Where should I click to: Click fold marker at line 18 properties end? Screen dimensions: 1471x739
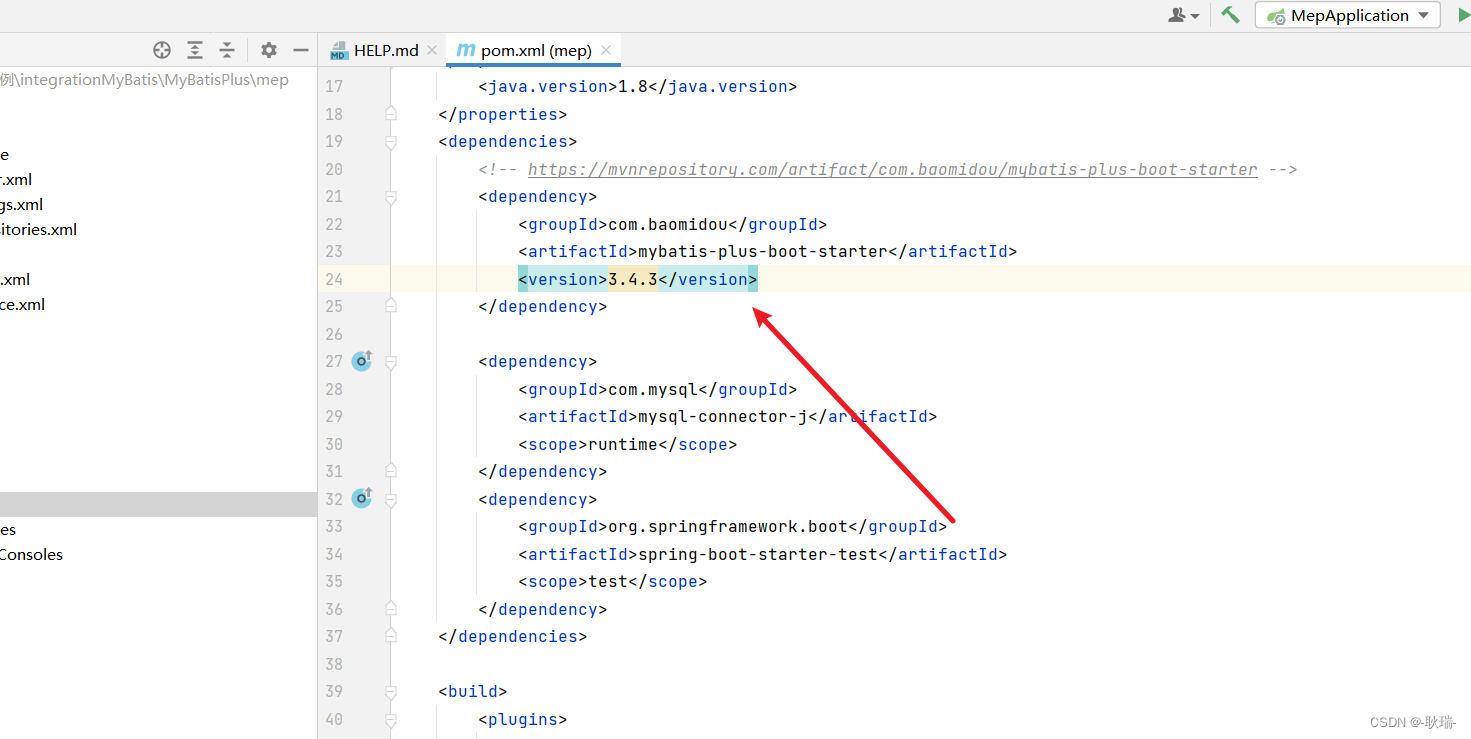pyautogui.click(x=391, y=114)
